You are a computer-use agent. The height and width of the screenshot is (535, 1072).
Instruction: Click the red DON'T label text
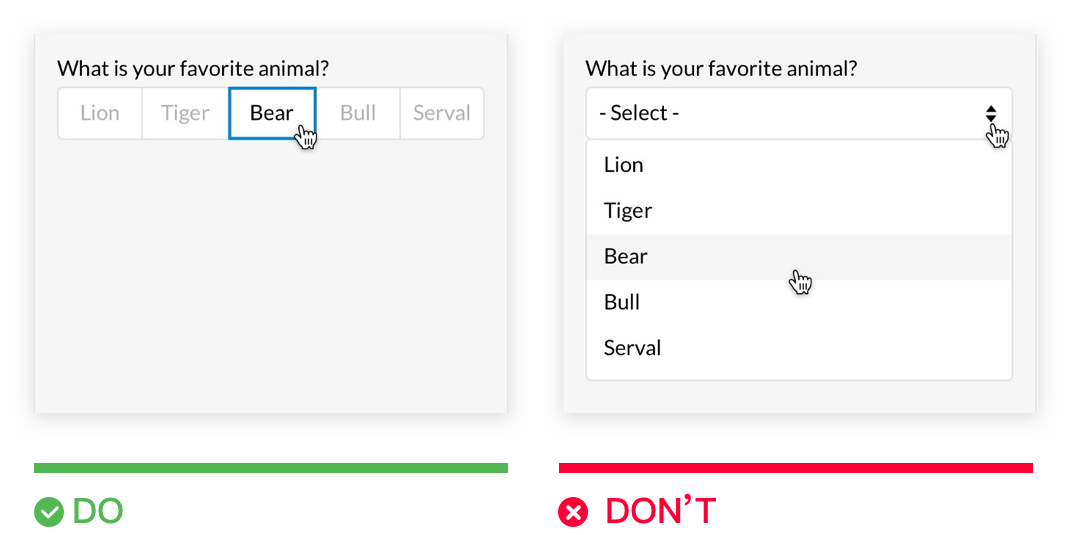point(661,512)
